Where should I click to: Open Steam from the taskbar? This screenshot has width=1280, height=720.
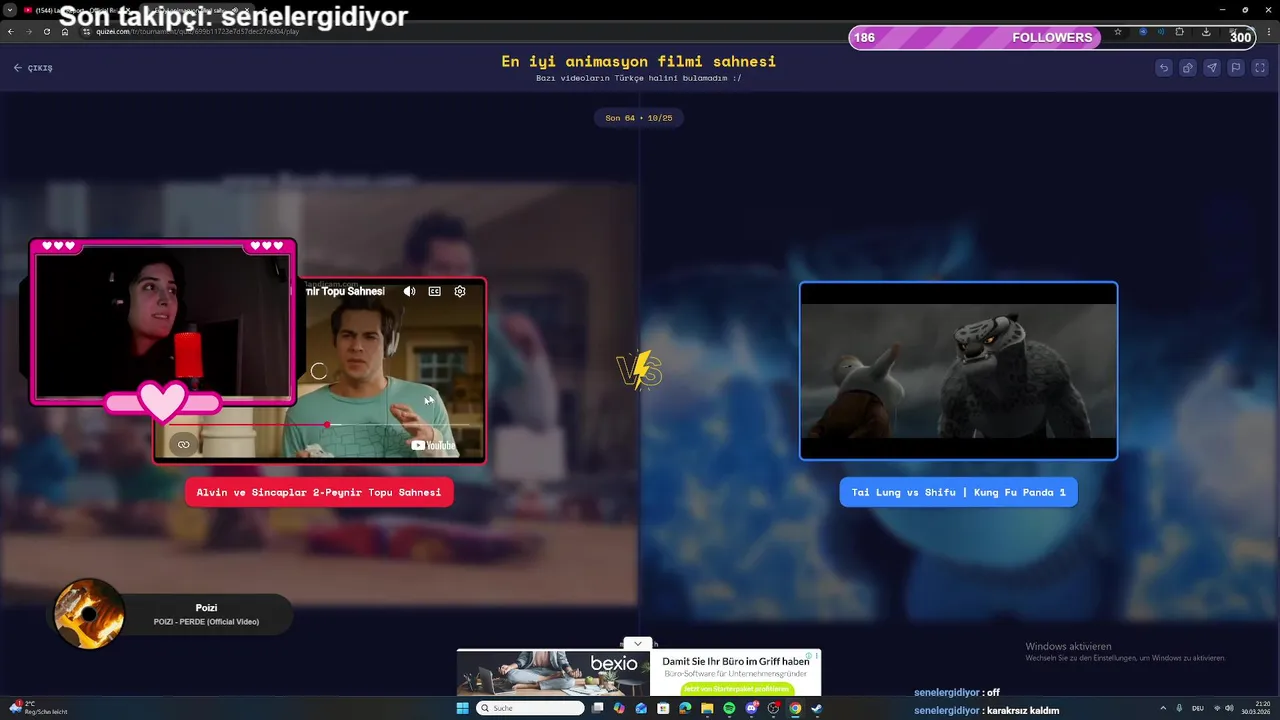click(x=816, y=708)
